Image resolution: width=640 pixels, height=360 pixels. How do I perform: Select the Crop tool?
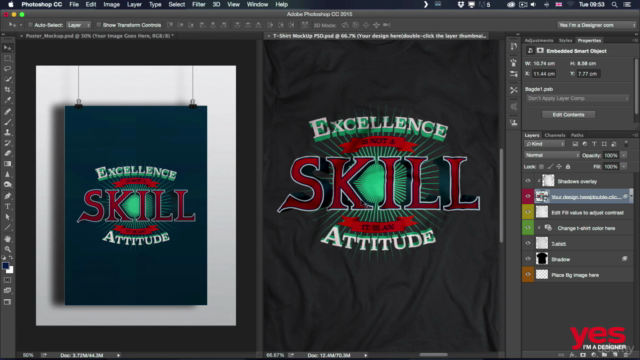7,90
